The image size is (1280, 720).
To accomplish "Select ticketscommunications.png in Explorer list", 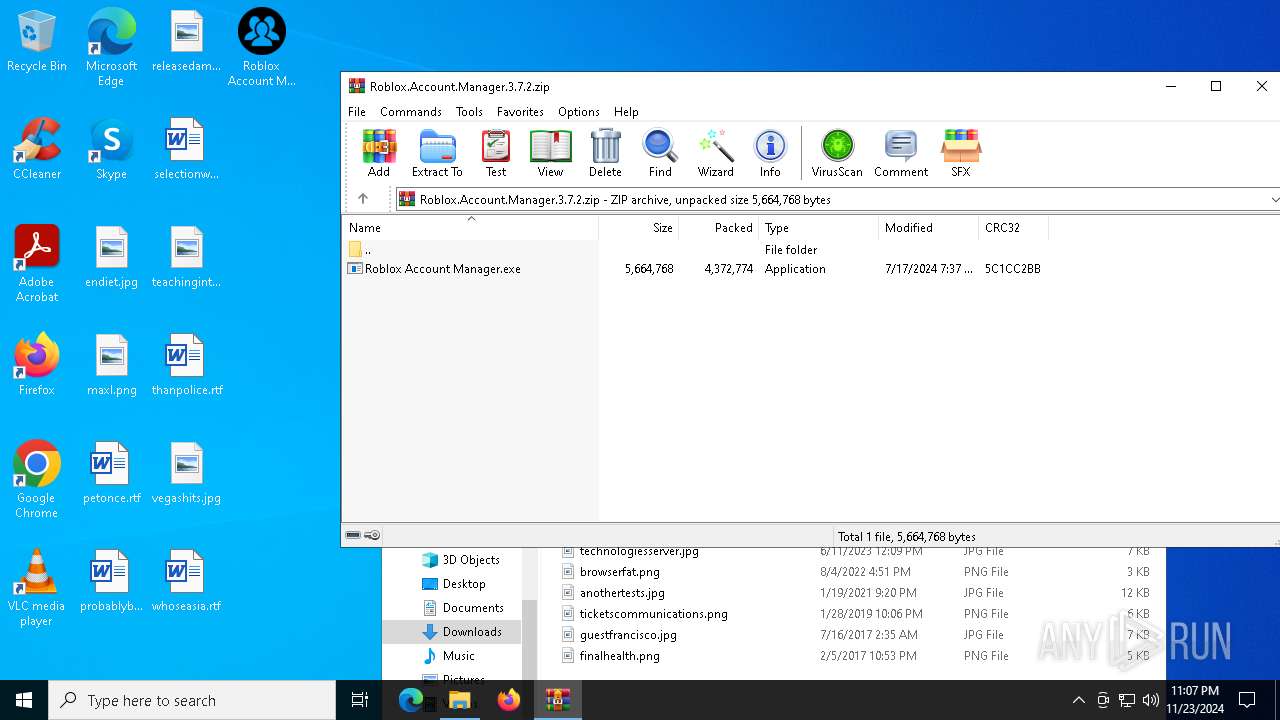I will [x=653, y=614].
